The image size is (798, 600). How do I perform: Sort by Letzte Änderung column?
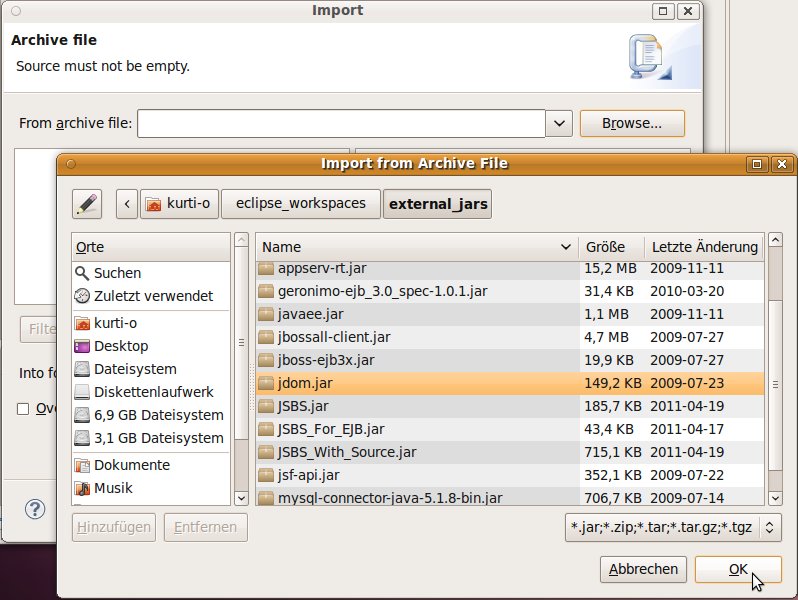[x=704, y=247]
